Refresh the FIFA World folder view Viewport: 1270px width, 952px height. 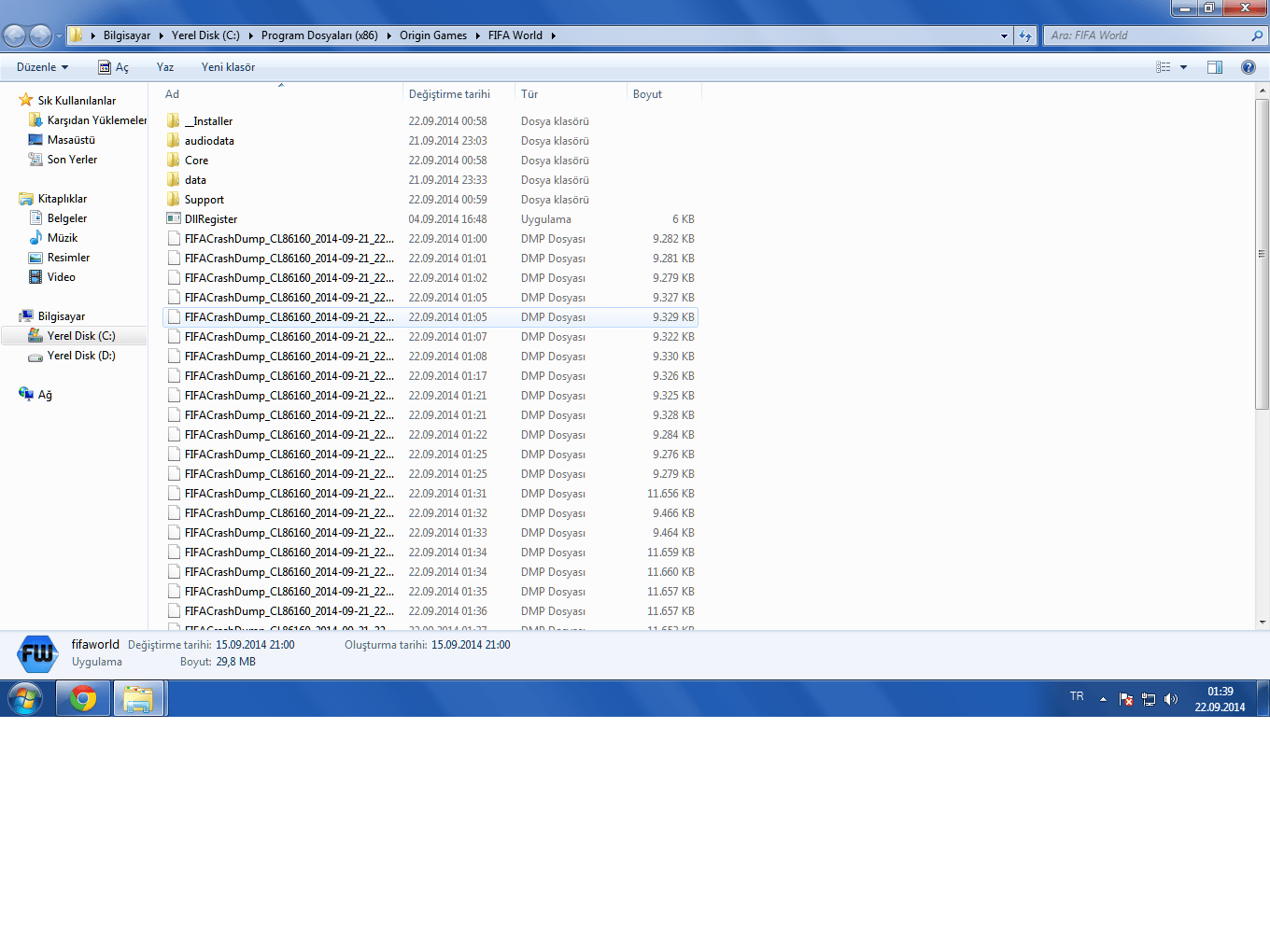pyautogui.click(x=1025, y=35)
